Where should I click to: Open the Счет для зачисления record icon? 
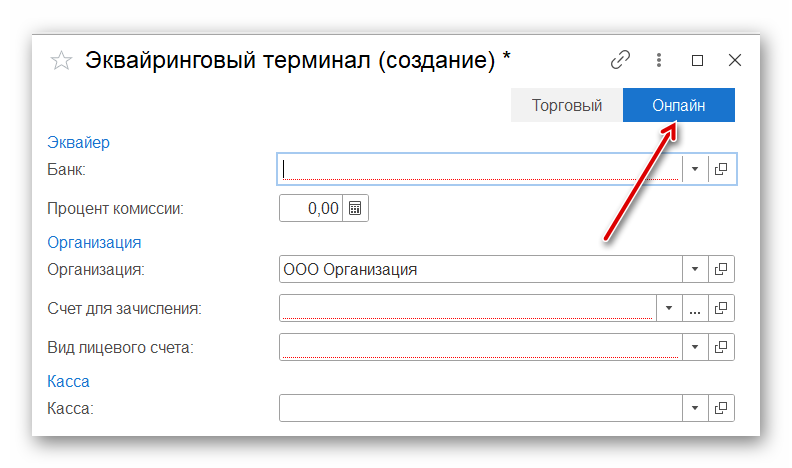tap(721, 308)
